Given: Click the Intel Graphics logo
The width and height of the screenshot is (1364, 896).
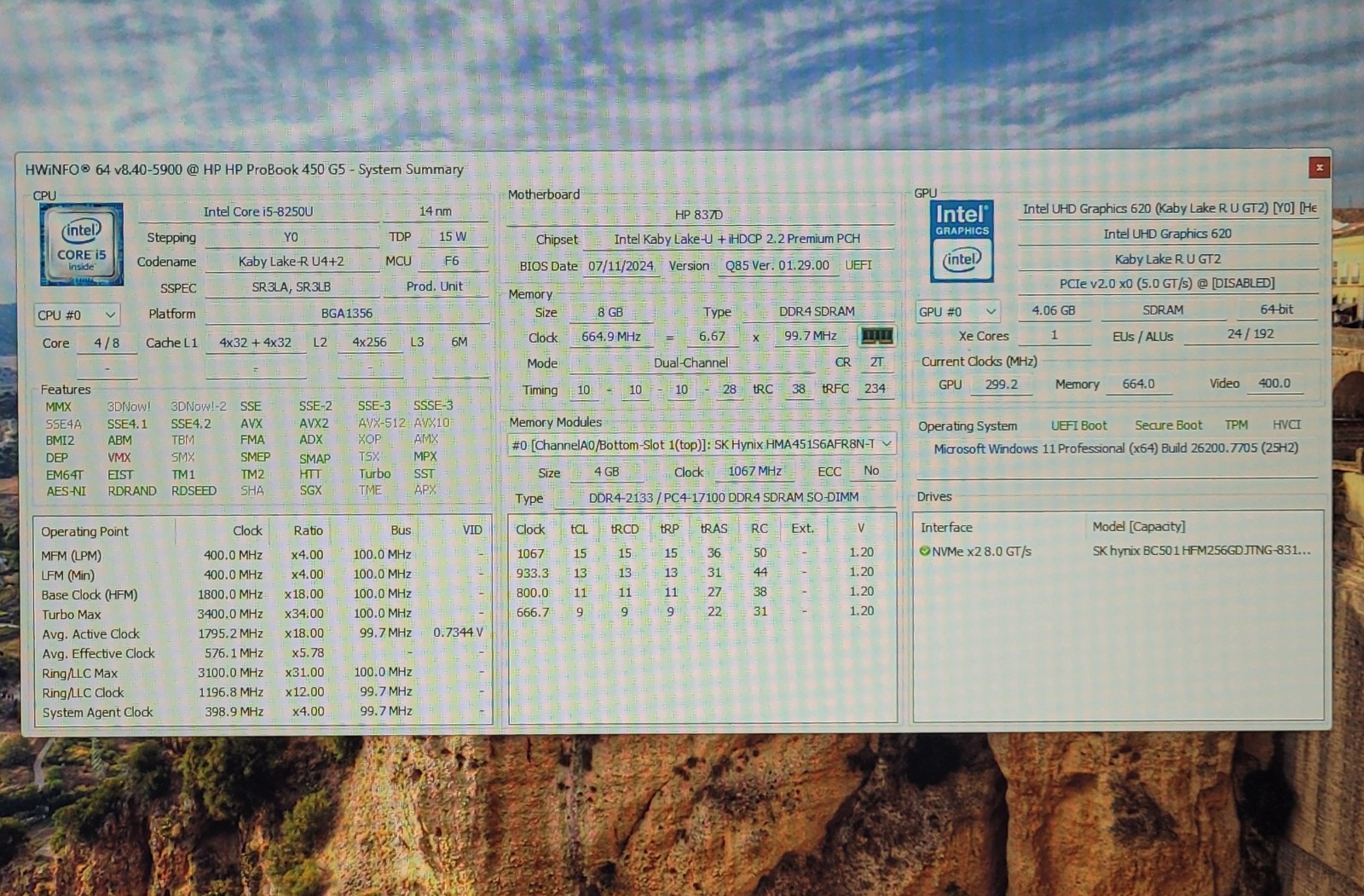Looking at the screenshot, I should point(962,242).
